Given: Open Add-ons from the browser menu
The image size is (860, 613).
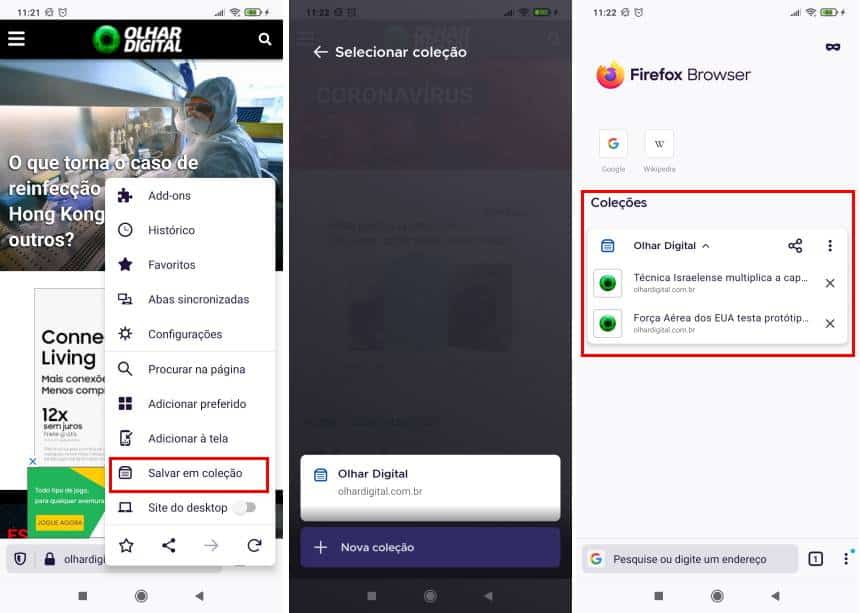Looking at the screenshot, I should tap(190, 196).
